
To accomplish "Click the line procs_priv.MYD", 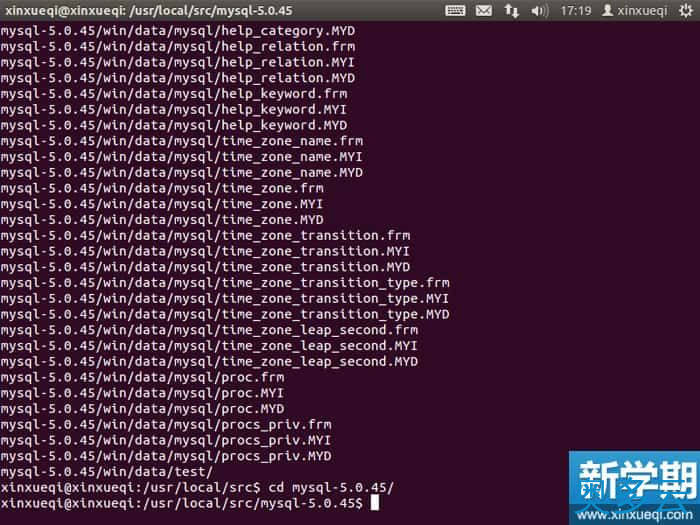I will [x=166, y=456].
